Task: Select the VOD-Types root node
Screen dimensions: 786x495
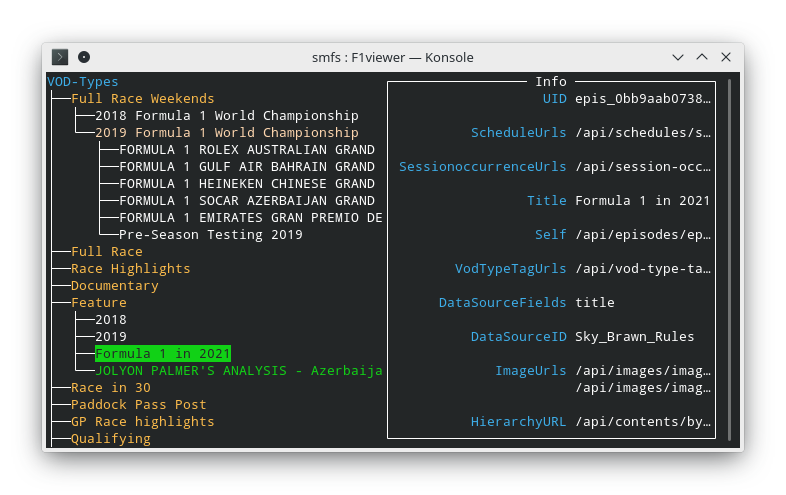Action: click(x=83, y=82)
